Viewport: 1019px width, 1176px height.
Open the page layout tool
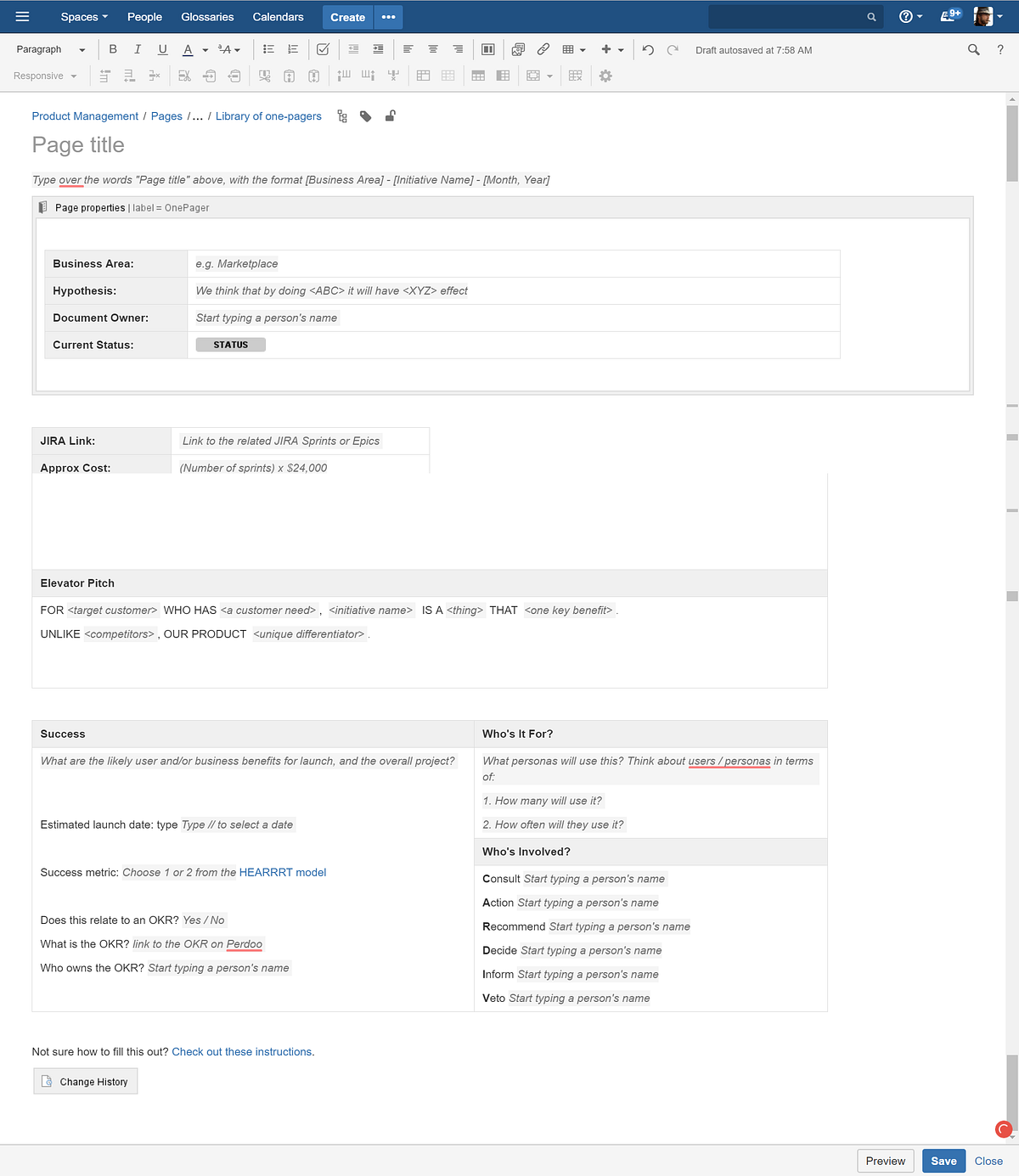coord(487,49)
